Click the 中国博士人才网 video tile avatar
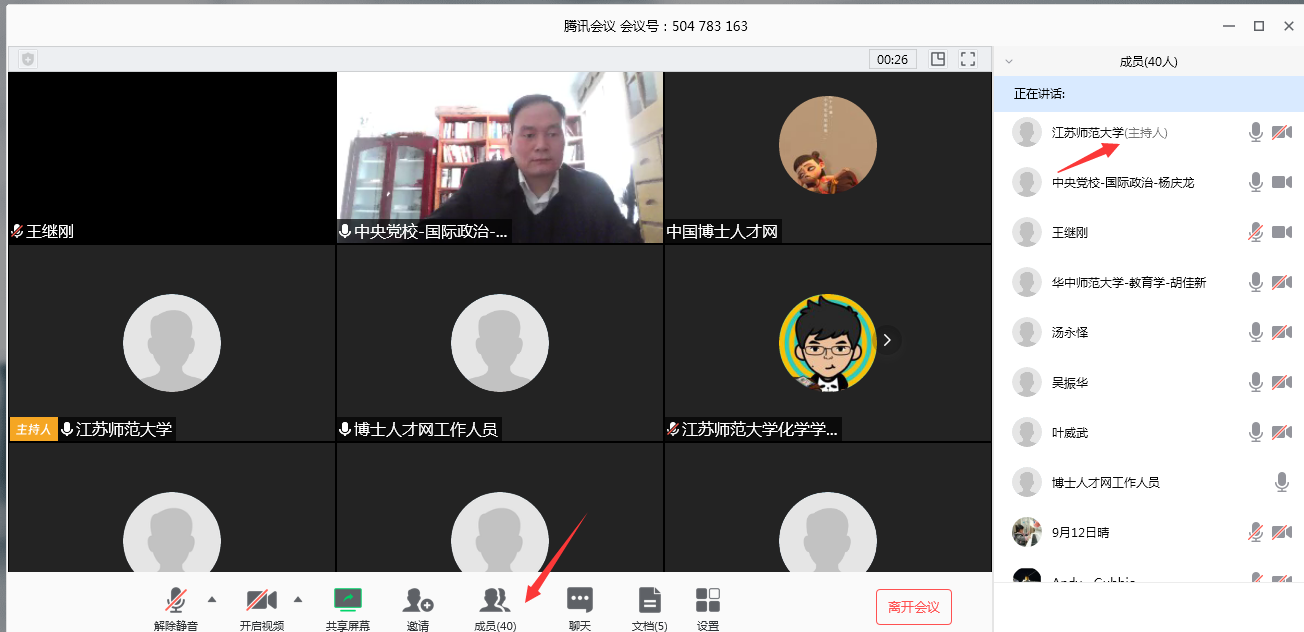Image resolution: width=1304 pixels, height=632 pixels. pyautogui.click(x=828, y=145)
